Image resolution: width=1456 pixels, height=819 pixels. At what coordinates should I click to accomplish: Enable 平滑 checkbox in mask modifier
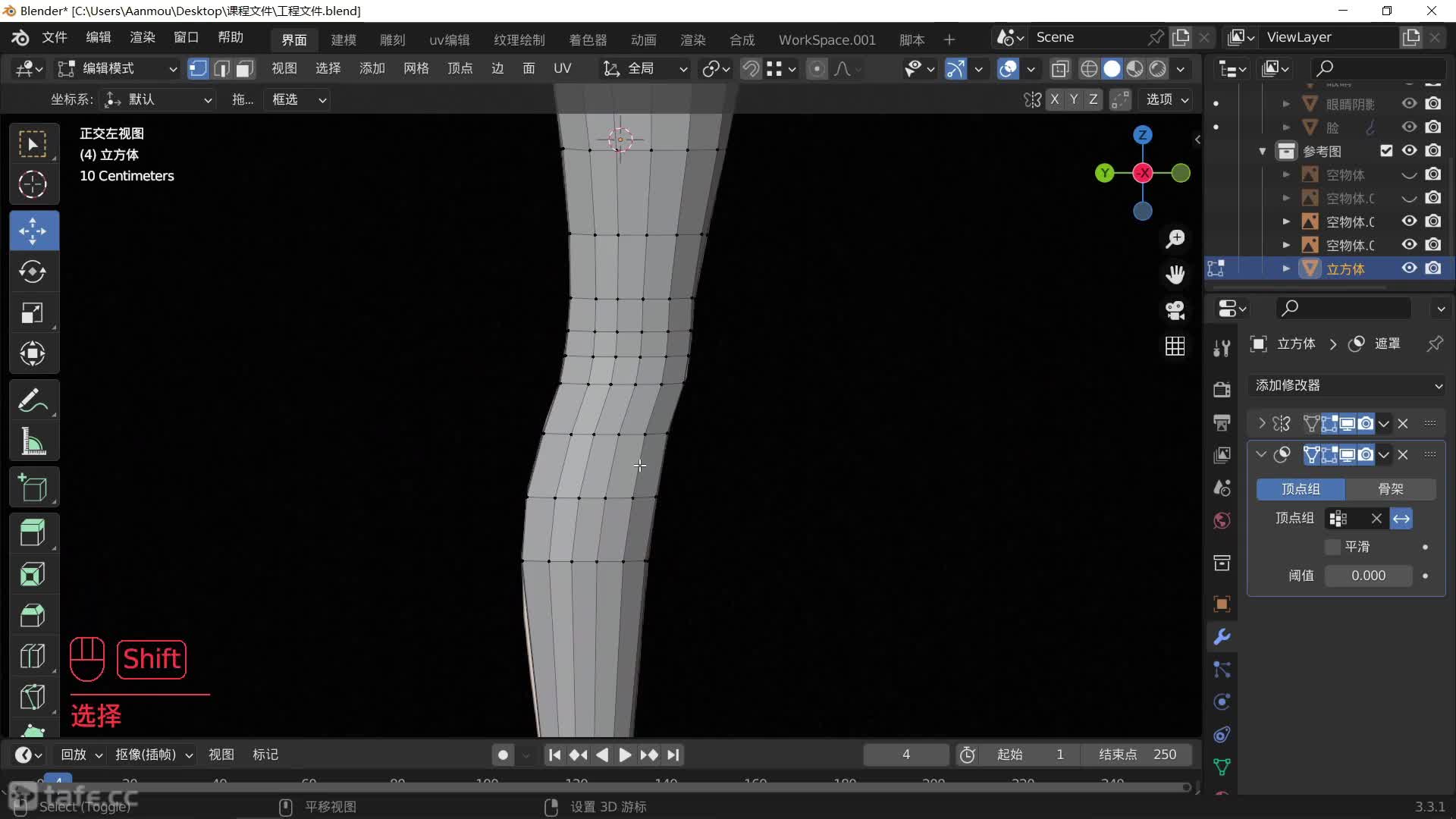click(x=1332, y=547)
